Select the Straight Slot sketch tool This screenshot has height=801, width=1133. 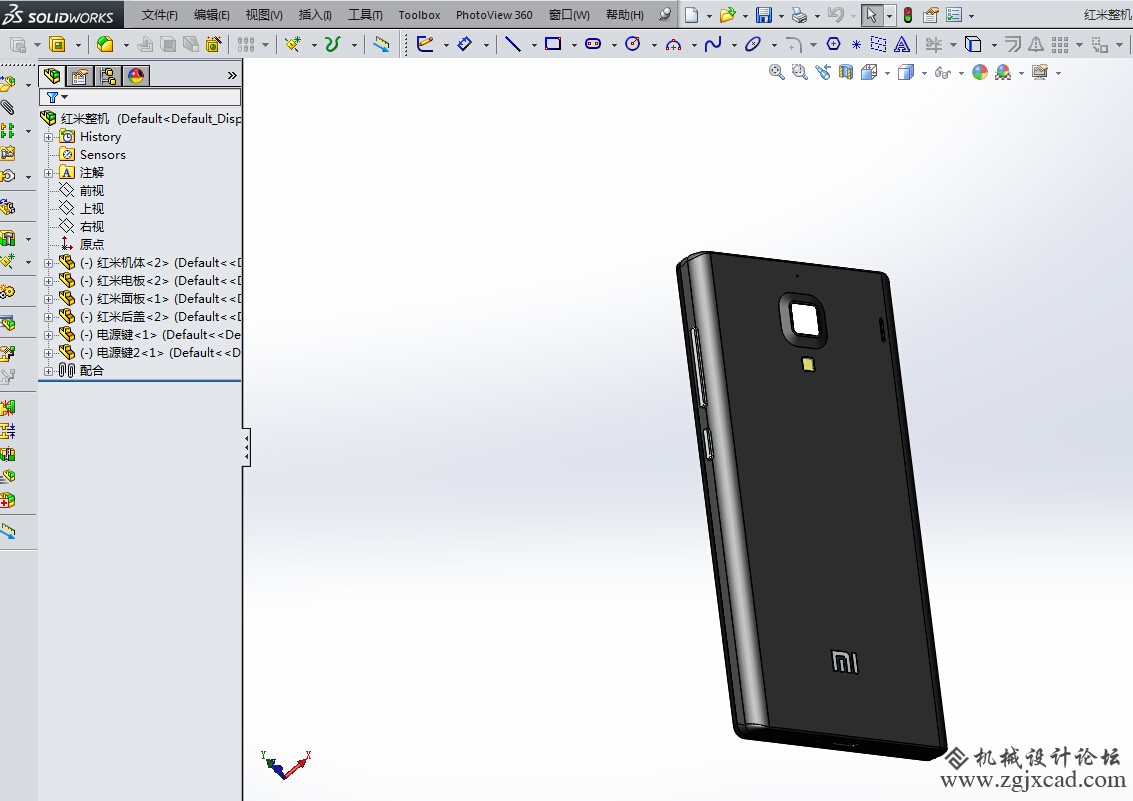tap(593, 44)
